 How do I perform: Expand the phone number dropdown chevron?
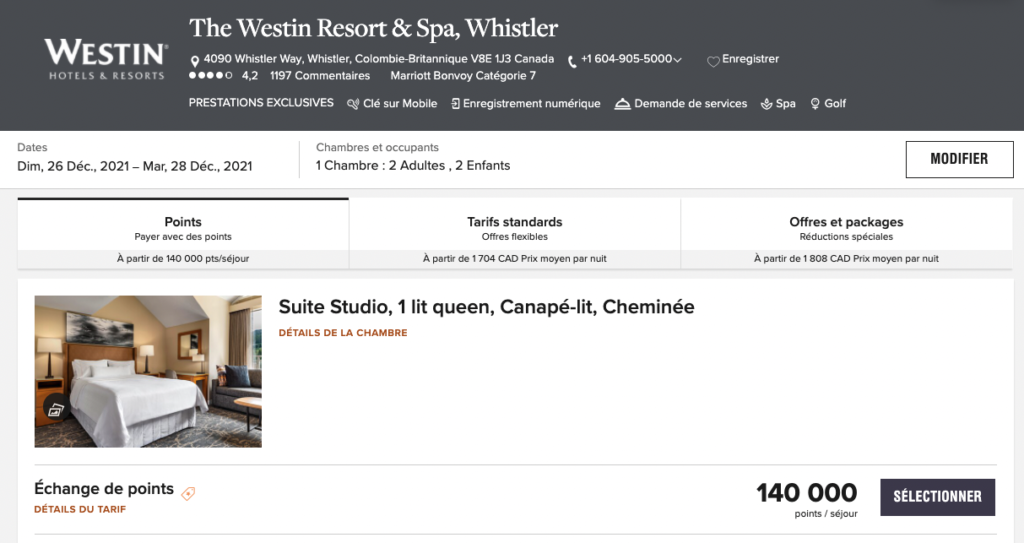coord(678,60)
